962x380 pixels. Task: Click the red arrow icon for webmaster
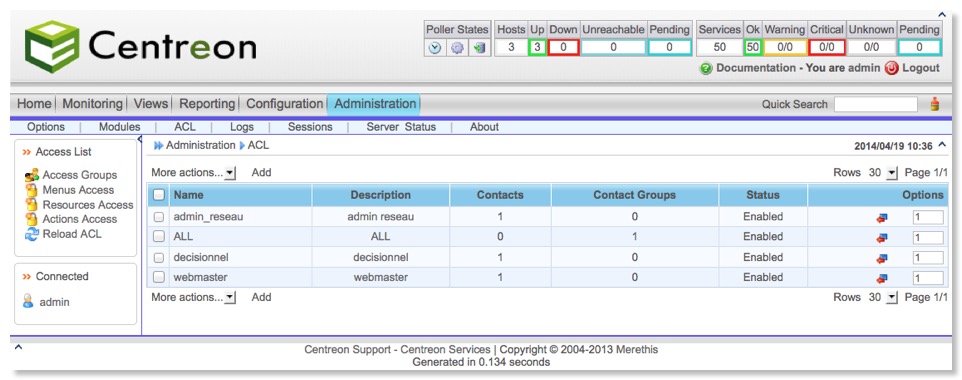click(x=882, y=279)
